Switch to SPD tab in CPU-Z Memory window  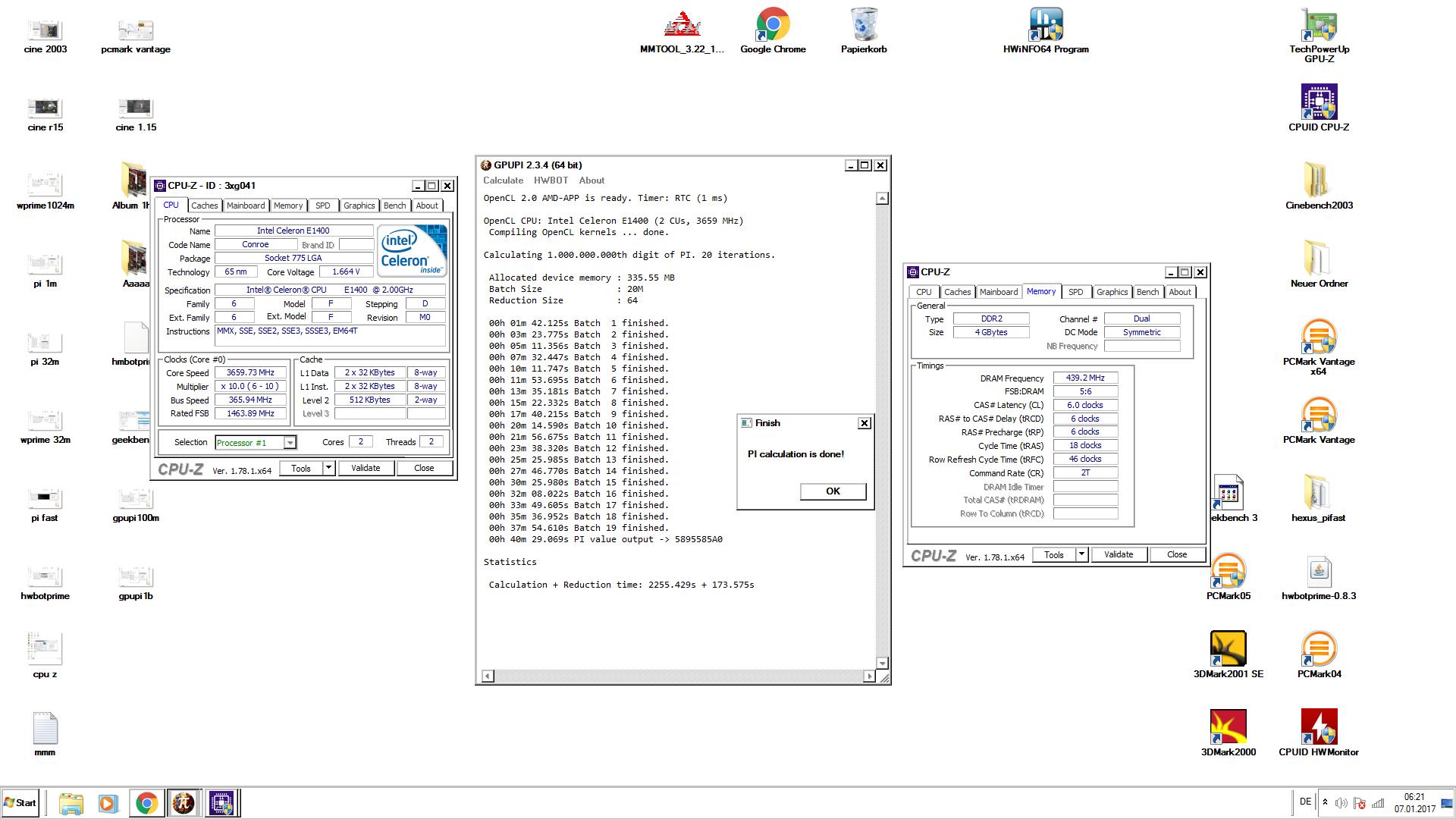(1075, 292)
